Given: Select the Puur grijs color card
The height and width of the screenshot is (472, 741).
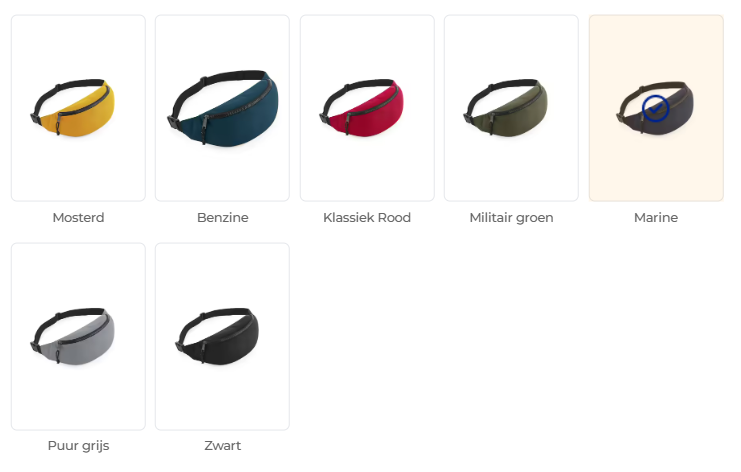Looking at the screenshot, I should coord(78,336).
